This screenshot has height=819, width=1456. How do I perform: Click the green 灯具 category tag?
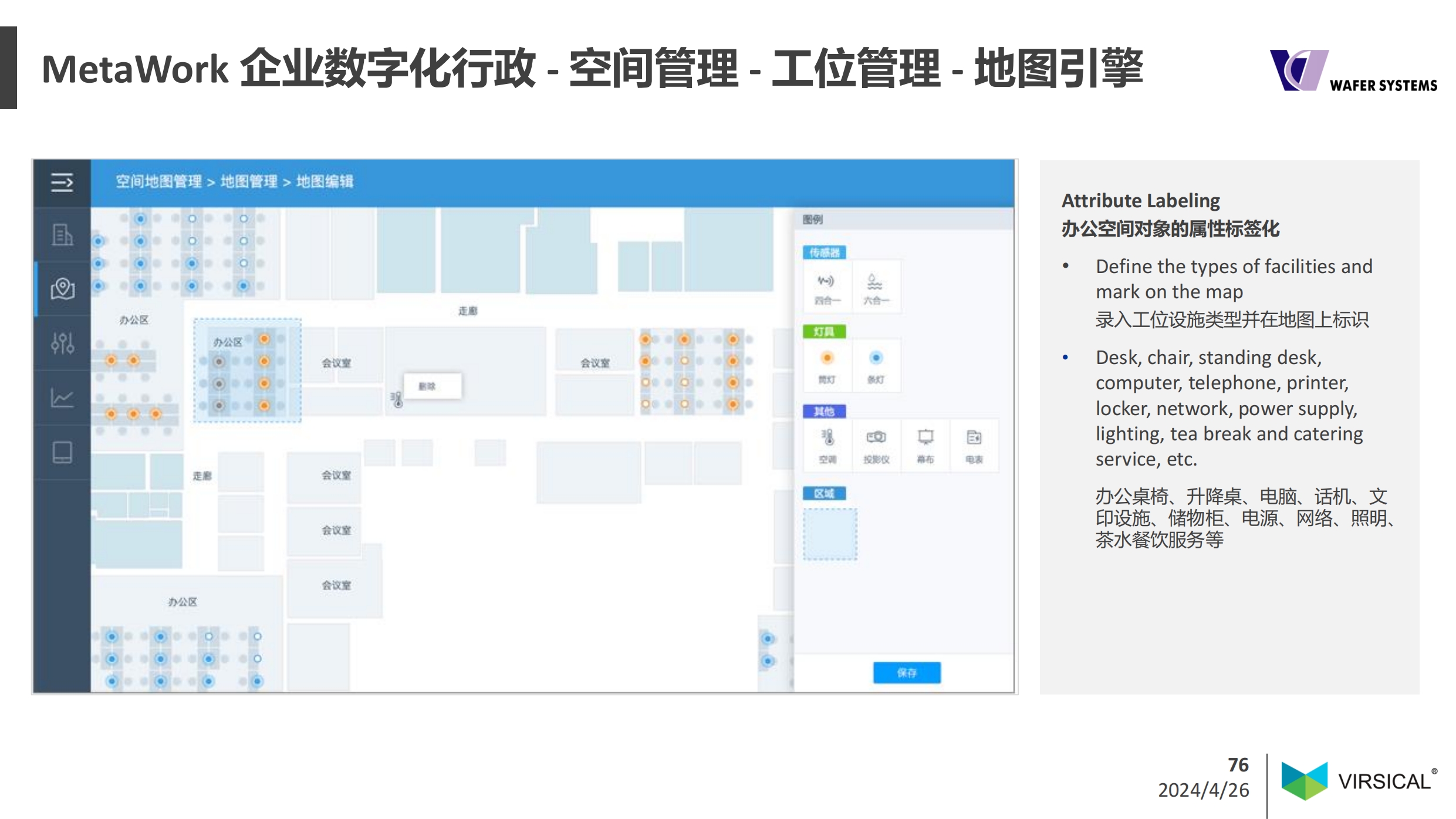coord(825,332)
